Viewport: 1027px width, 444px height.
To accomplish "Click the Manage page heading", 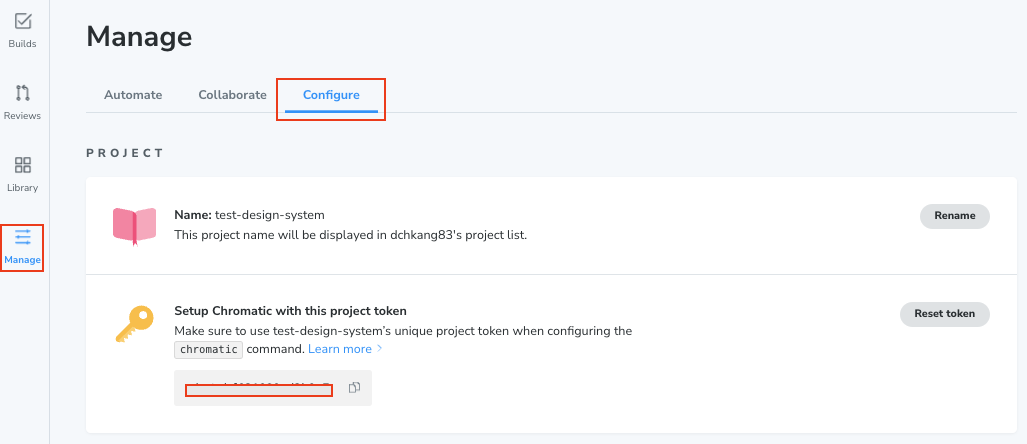I will click(140, 36).
